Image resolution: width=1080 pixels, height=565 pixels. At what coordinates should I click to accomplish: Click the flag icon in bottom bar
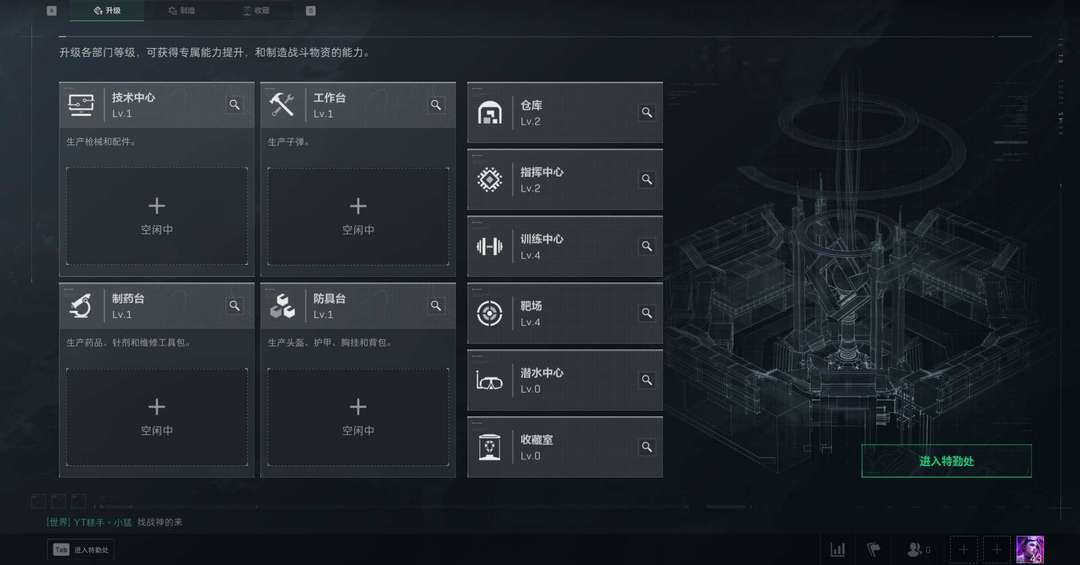[873, 550]
